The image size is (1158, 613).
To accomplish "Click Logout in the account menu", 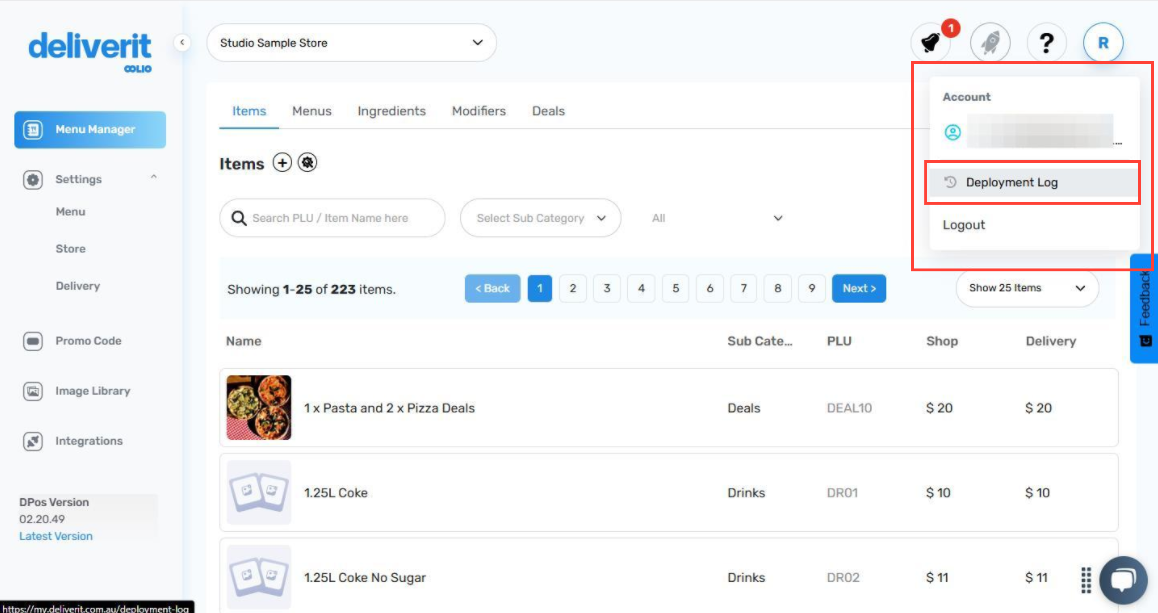I will tap(963, 225).
